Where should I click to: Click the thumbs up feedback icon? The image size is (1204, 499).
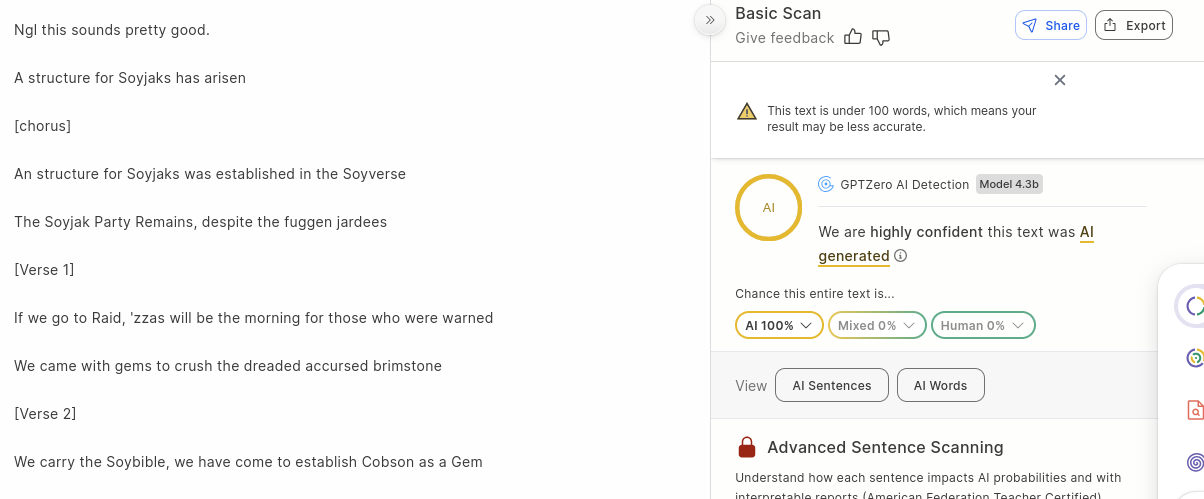click(x=853, y=37)
